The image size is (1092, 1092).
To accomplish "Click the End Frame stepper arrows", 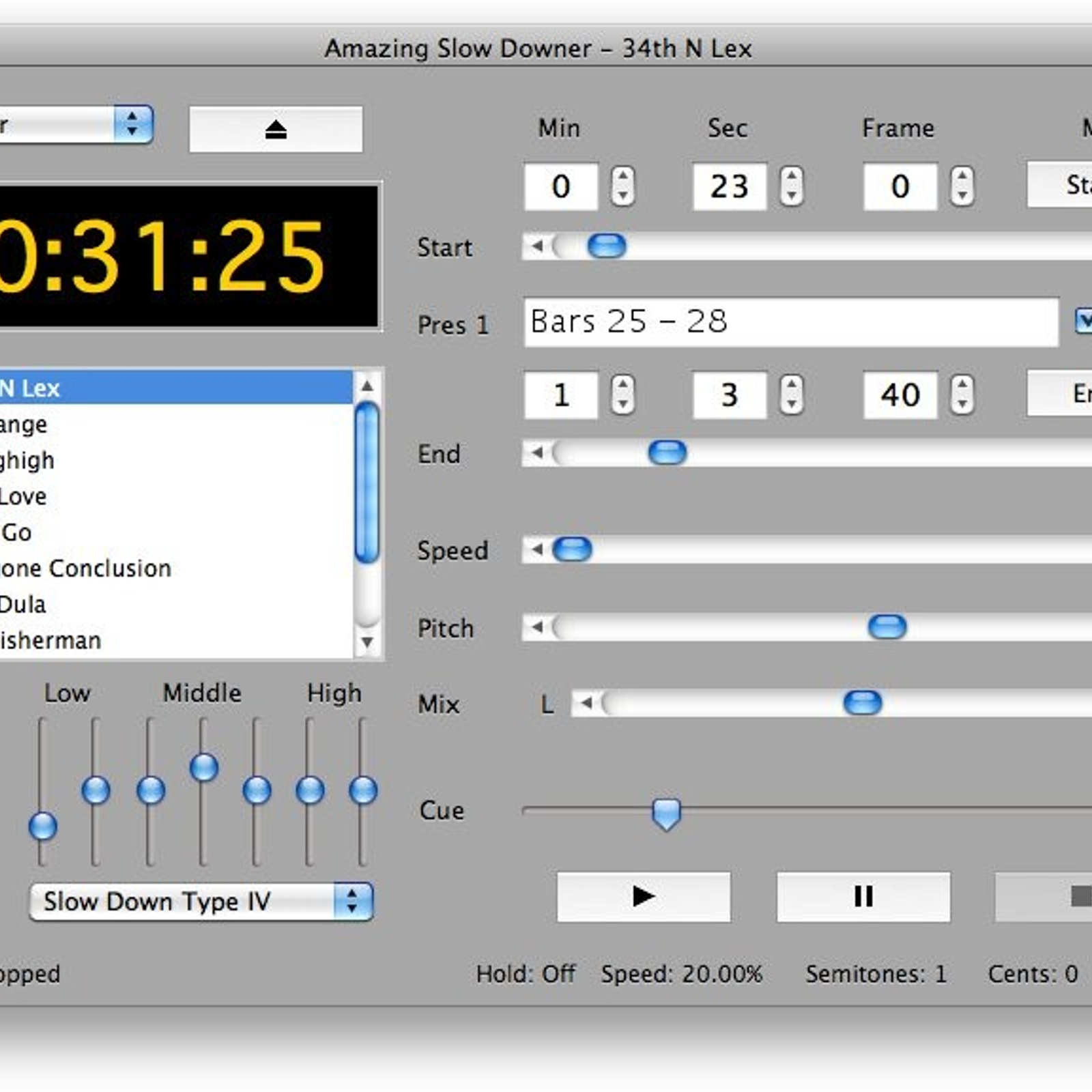I will click(x=962, y=394).
